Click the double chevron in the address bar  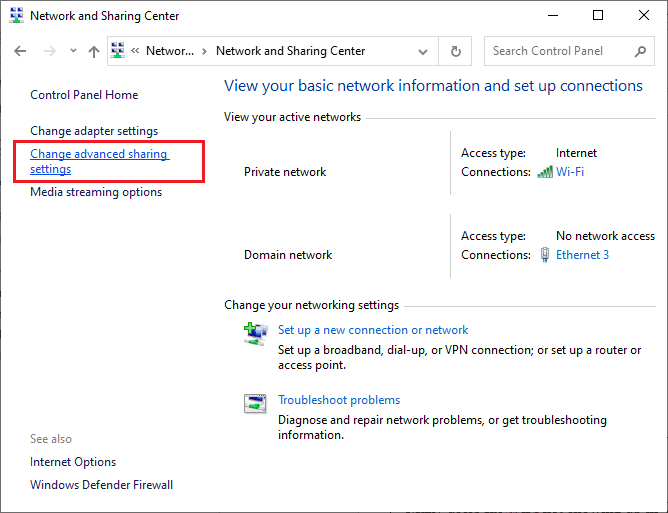coord(135,51)
